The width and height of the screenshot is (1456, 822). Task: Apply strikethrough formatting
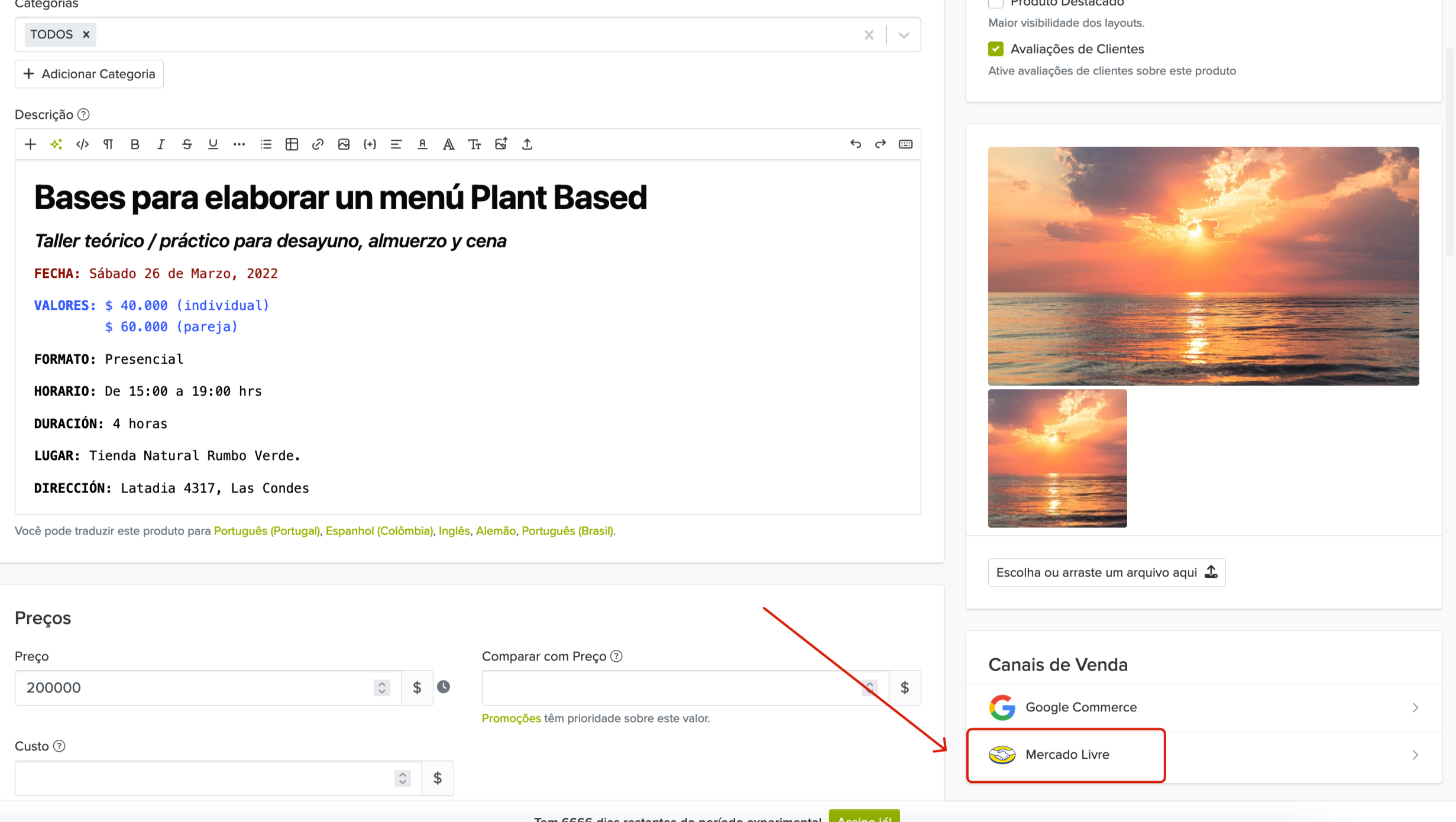pos(187,144)
